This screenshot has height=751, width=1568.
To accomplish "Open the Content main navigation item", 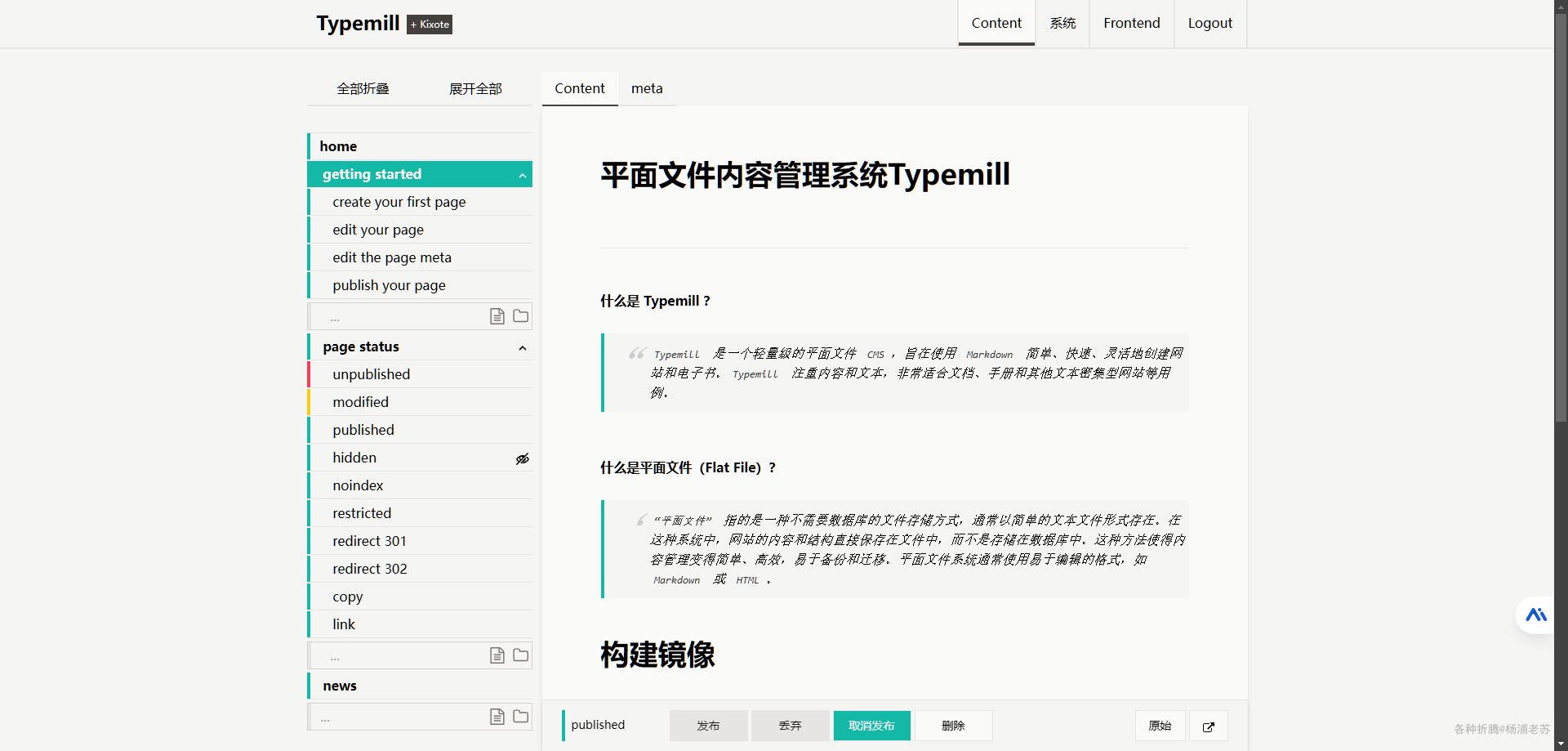I will tap(996, 23).
